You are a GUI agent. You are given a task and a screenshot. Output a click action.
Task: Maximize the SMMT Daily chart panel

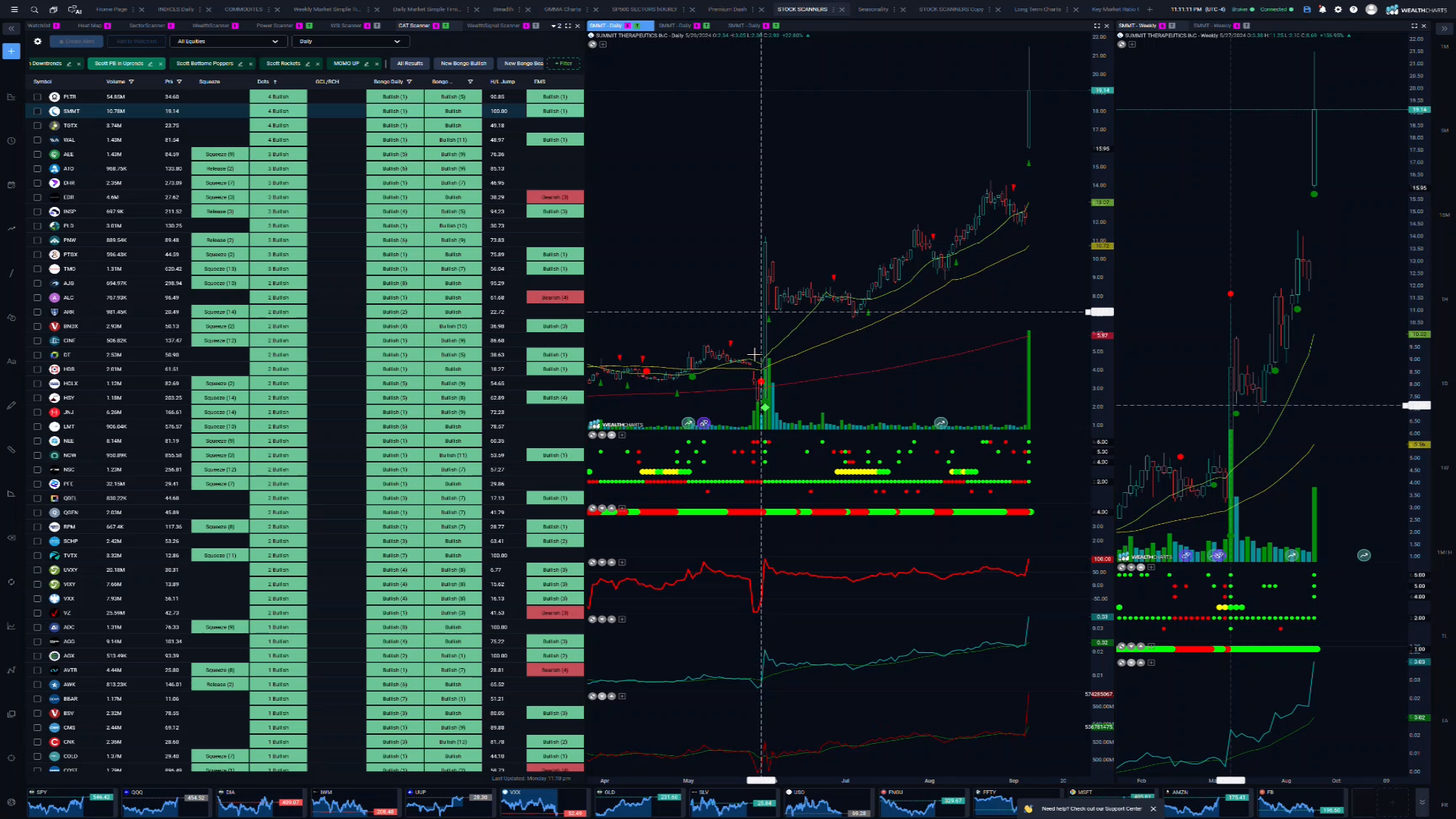[x=1097, y=26]
